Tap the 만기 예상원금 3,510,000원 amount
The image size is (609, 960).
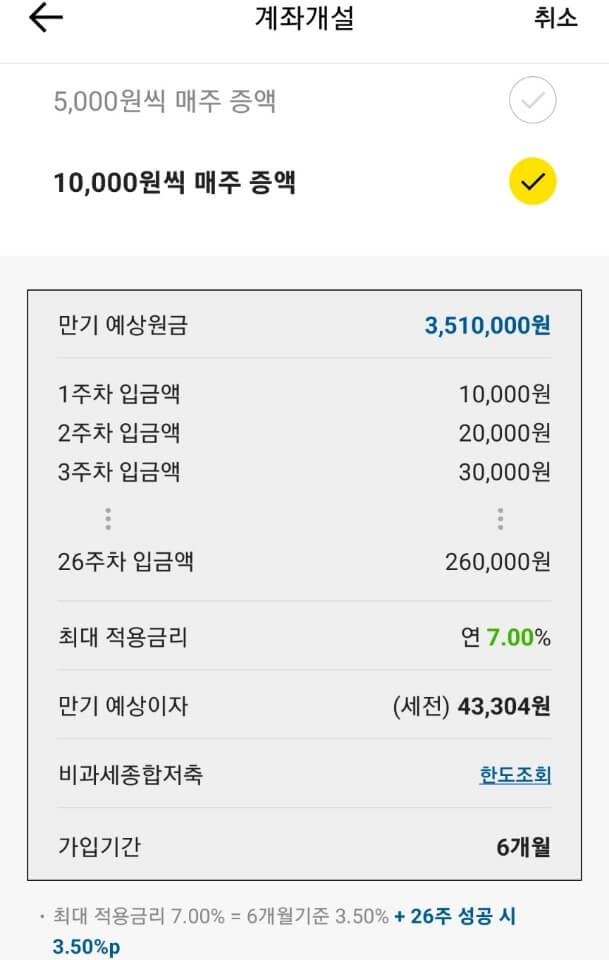(x=488, y=325)
